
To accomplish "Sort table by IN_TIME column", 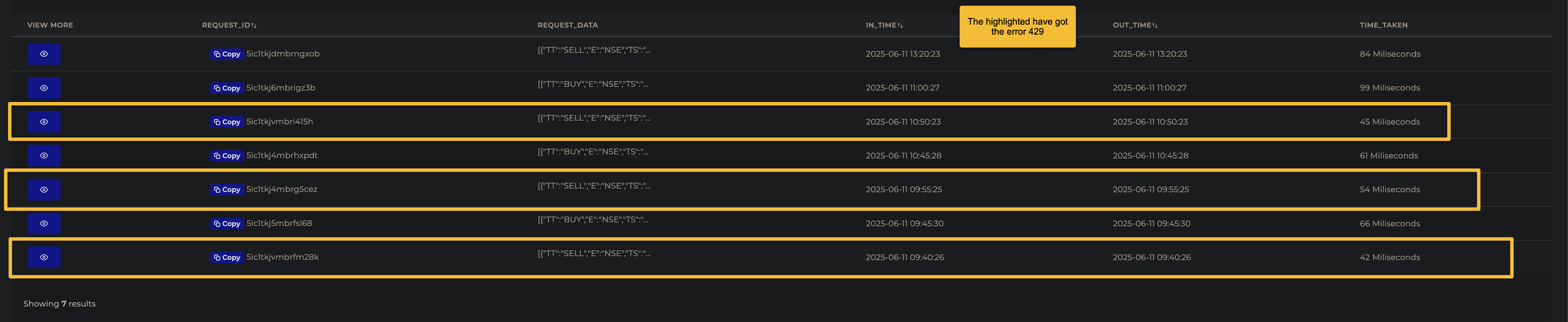I will coord(884,25).
